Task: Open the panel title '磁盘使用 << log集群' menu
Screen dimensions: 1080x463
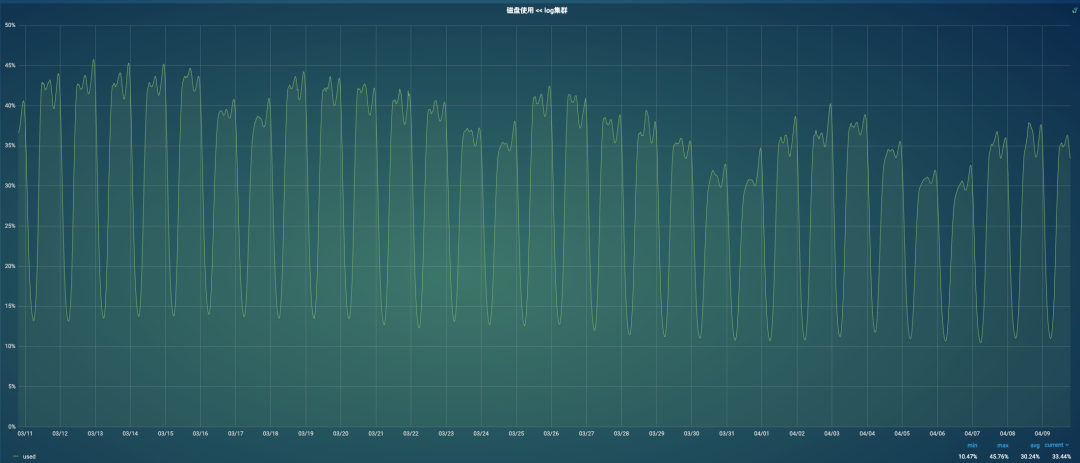Action: [537, 10]
